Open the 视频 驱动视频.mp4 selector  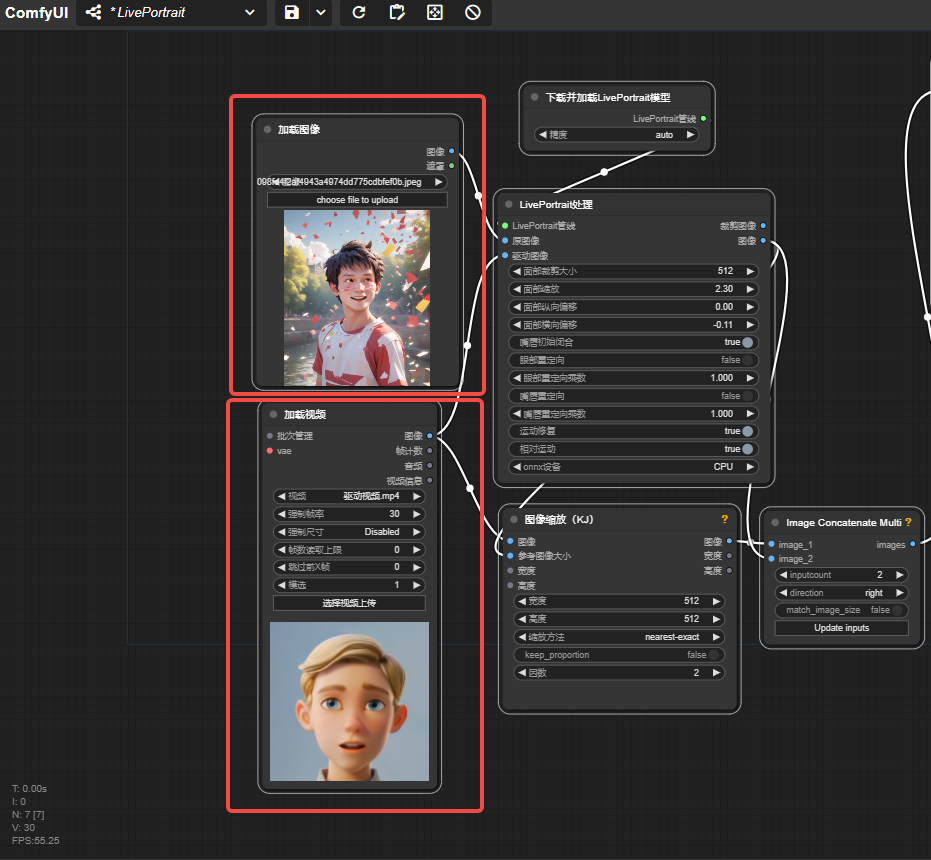pos(349,496)
